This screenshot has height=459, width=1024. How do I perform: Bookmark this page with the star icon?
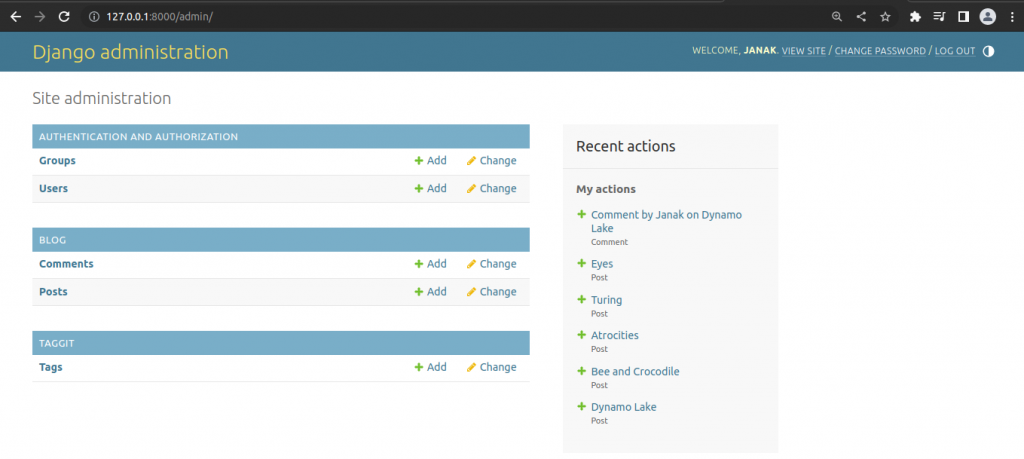click(x=885, y=17)
